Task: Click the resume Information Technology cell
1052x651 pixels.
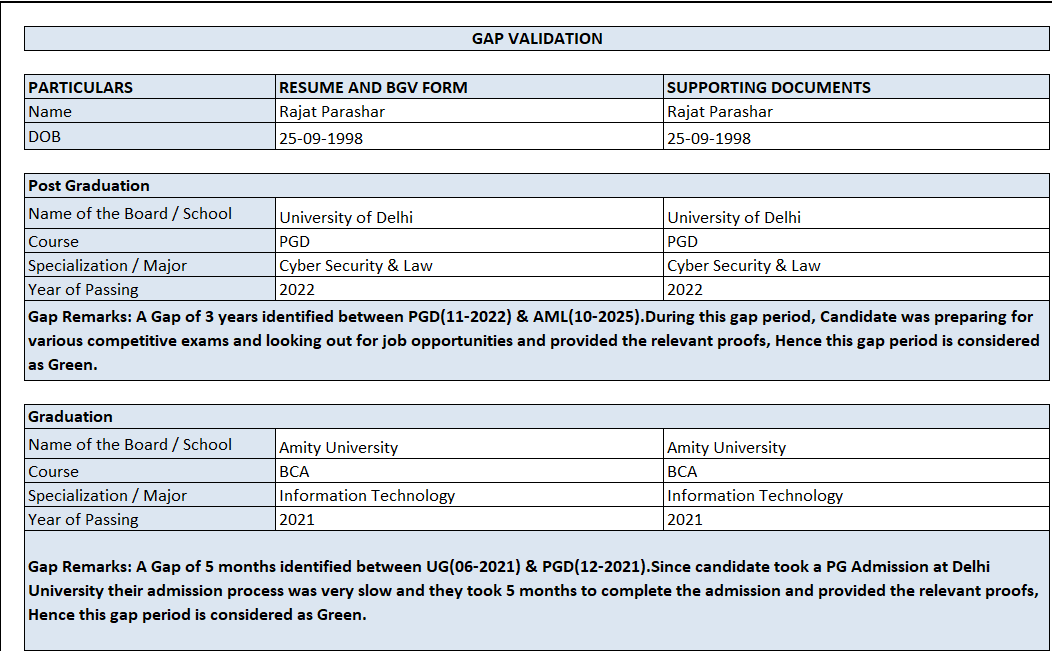Action: 469,495
